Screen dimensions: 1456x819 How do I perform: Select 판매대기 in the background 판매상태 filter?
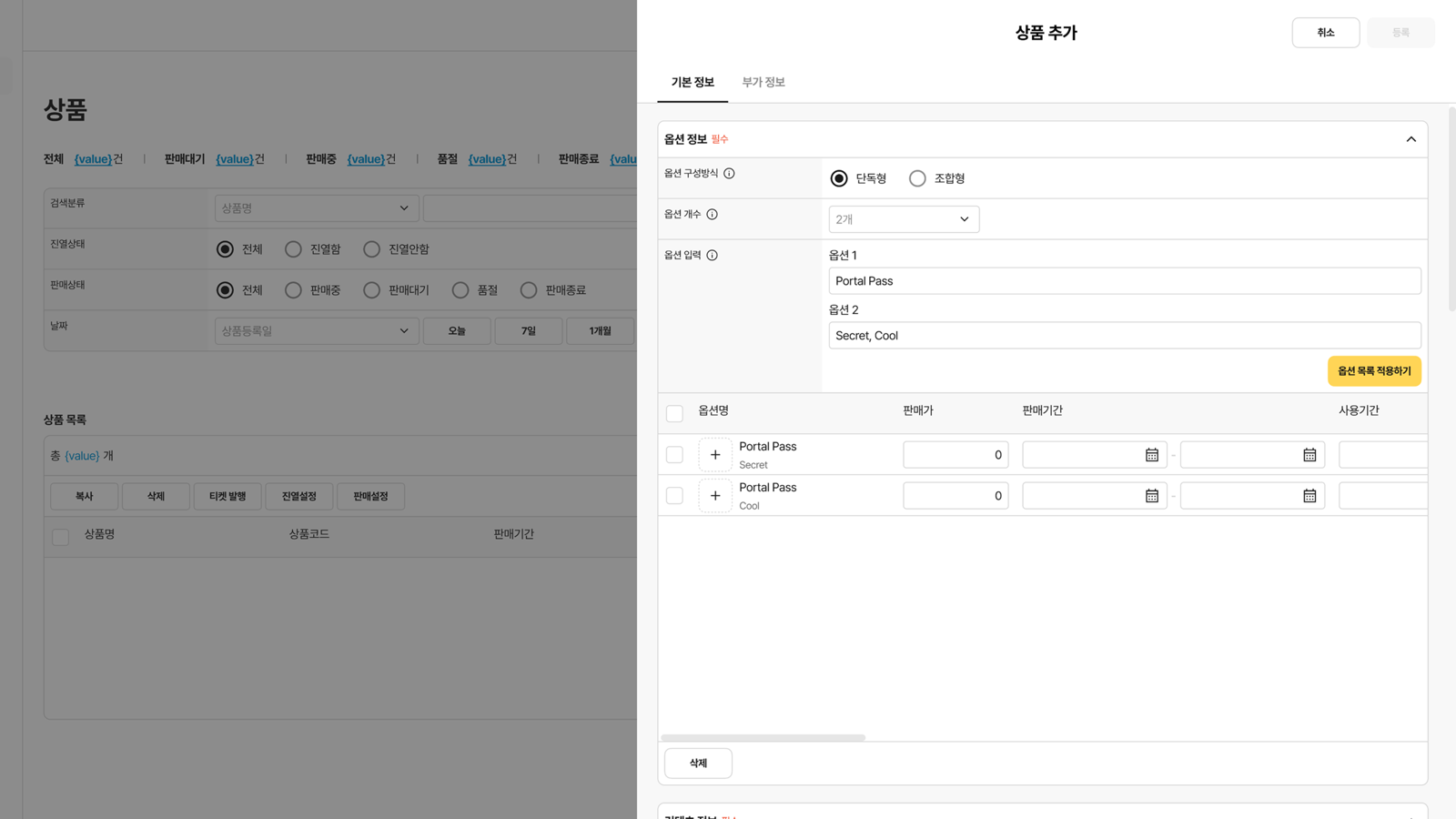pyautogui.click(x=371, y=290)
